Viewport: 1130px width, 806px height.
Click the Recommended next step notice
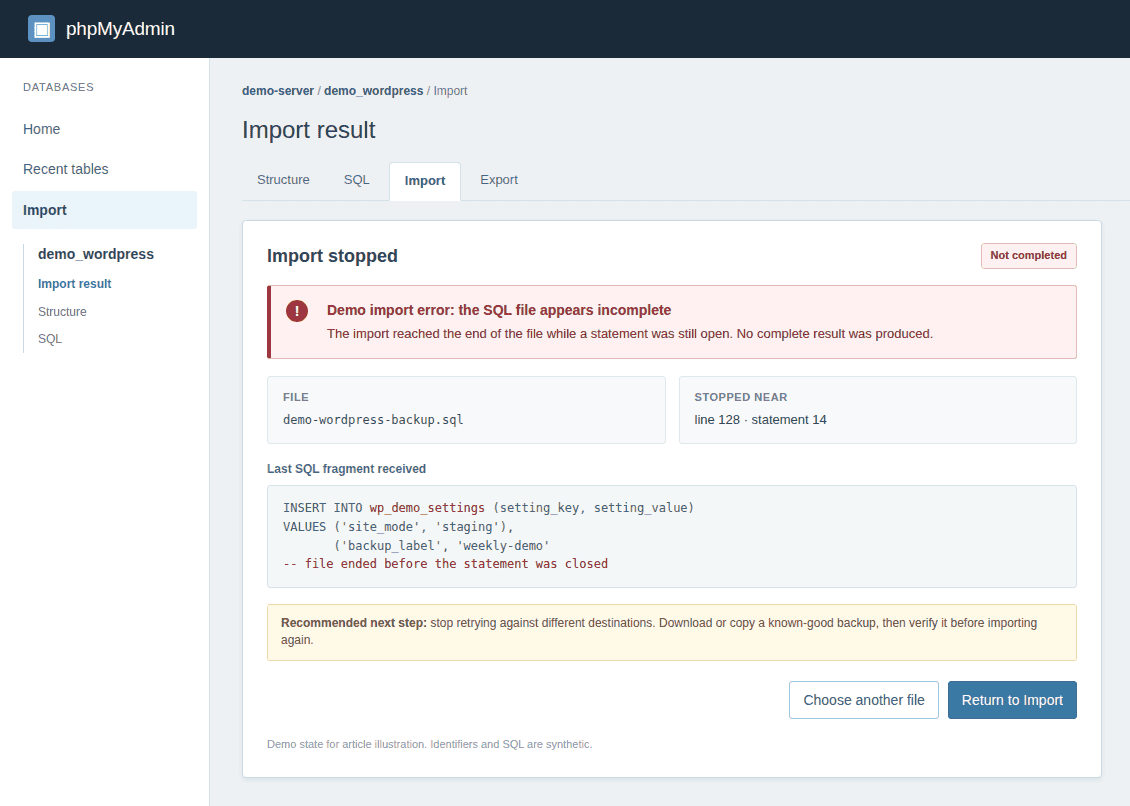pyautogui.click(x=672, y=632)
